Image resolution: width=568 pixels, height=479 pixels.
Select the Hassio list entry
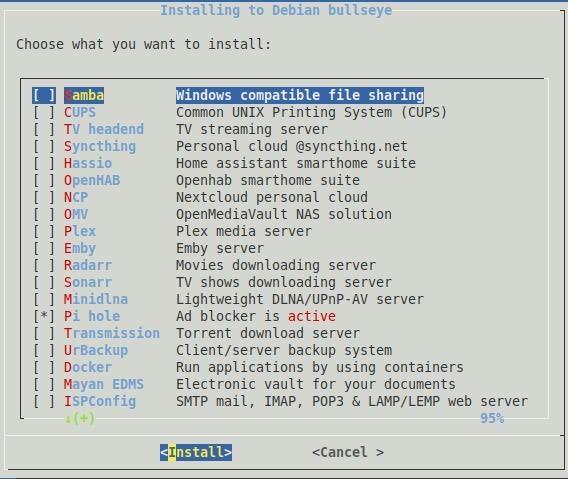(x=88, y=163)
